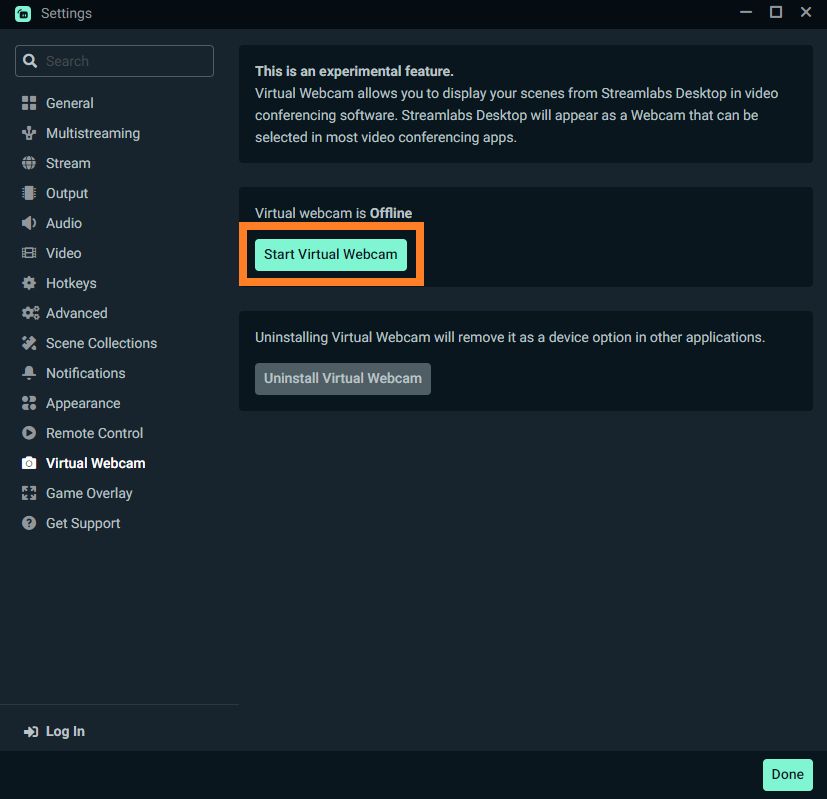Click the Game Overlay expand icon
827x799 pixels.
(x=29, y=493)
